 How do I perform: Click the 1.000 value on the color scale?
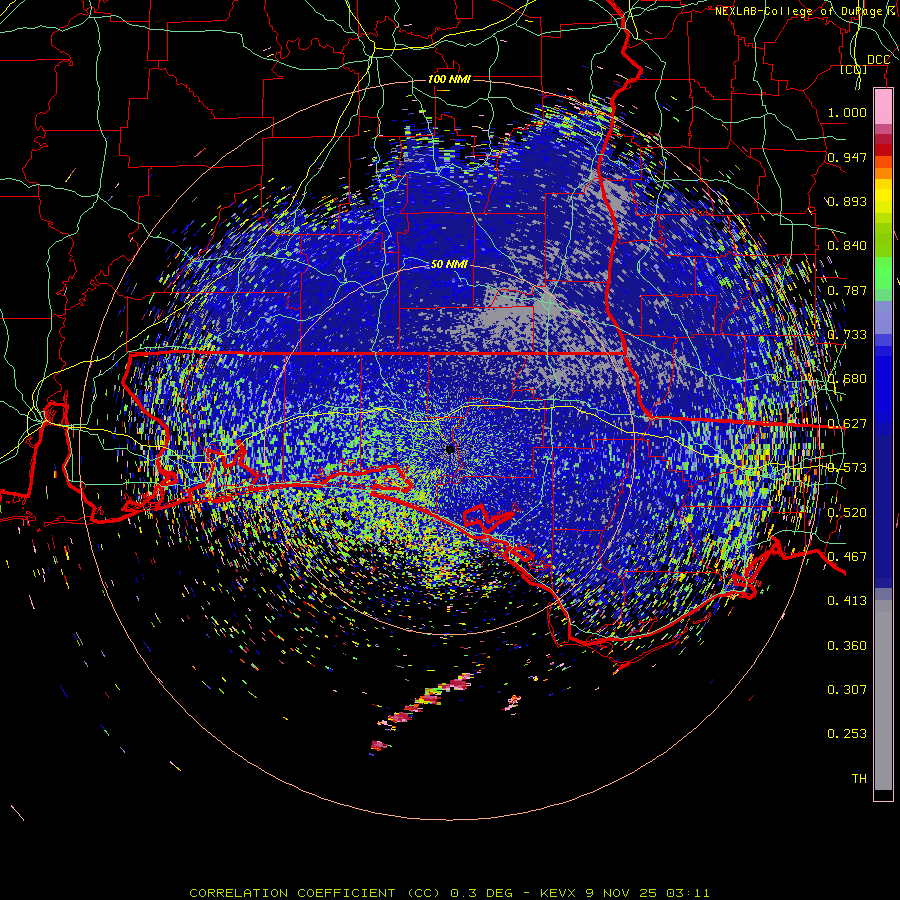pos(847,112)
